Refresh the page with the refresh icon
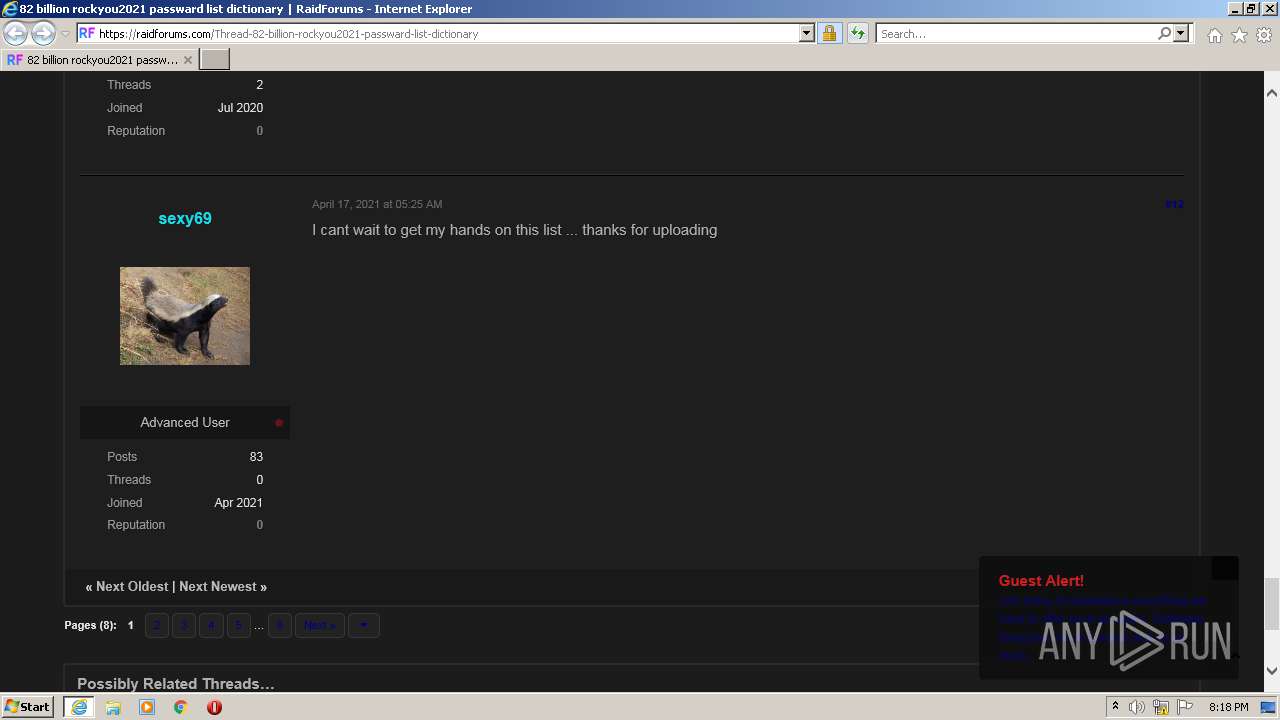Screen dimensions: 1280x720 point(858,33)
